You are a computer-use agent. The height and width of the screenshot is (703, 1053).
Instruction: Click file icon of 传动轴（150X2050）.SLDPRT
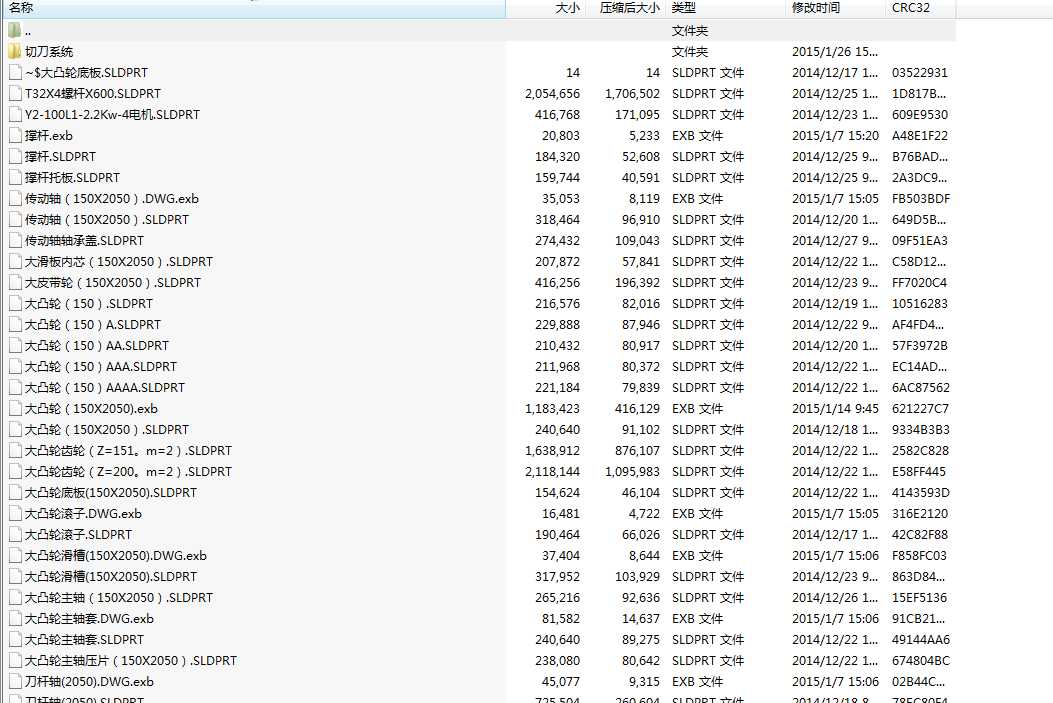point(15,220)
